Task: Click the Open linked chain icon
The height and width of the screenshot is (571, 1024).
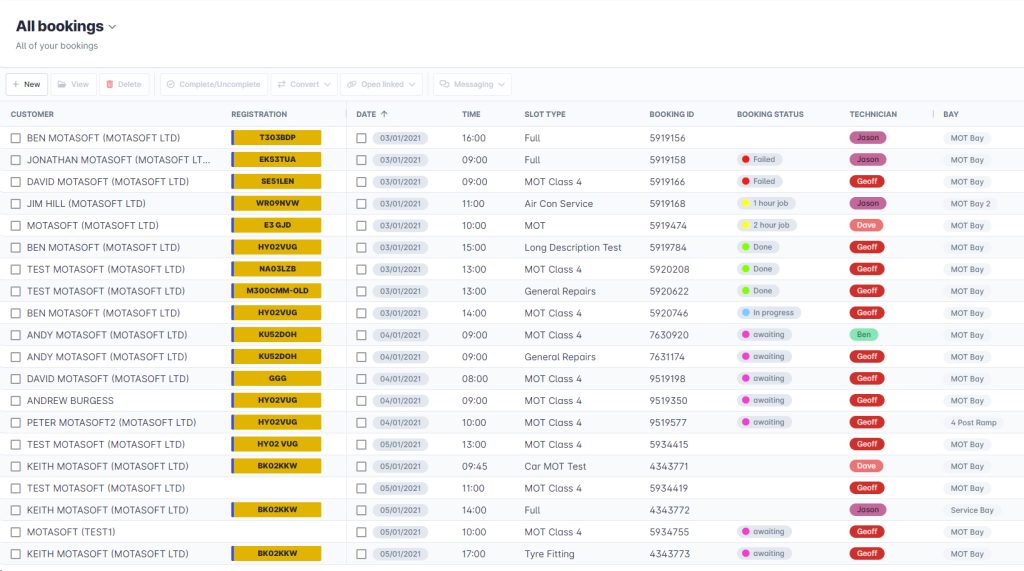Action: click(x=351, y=85)
